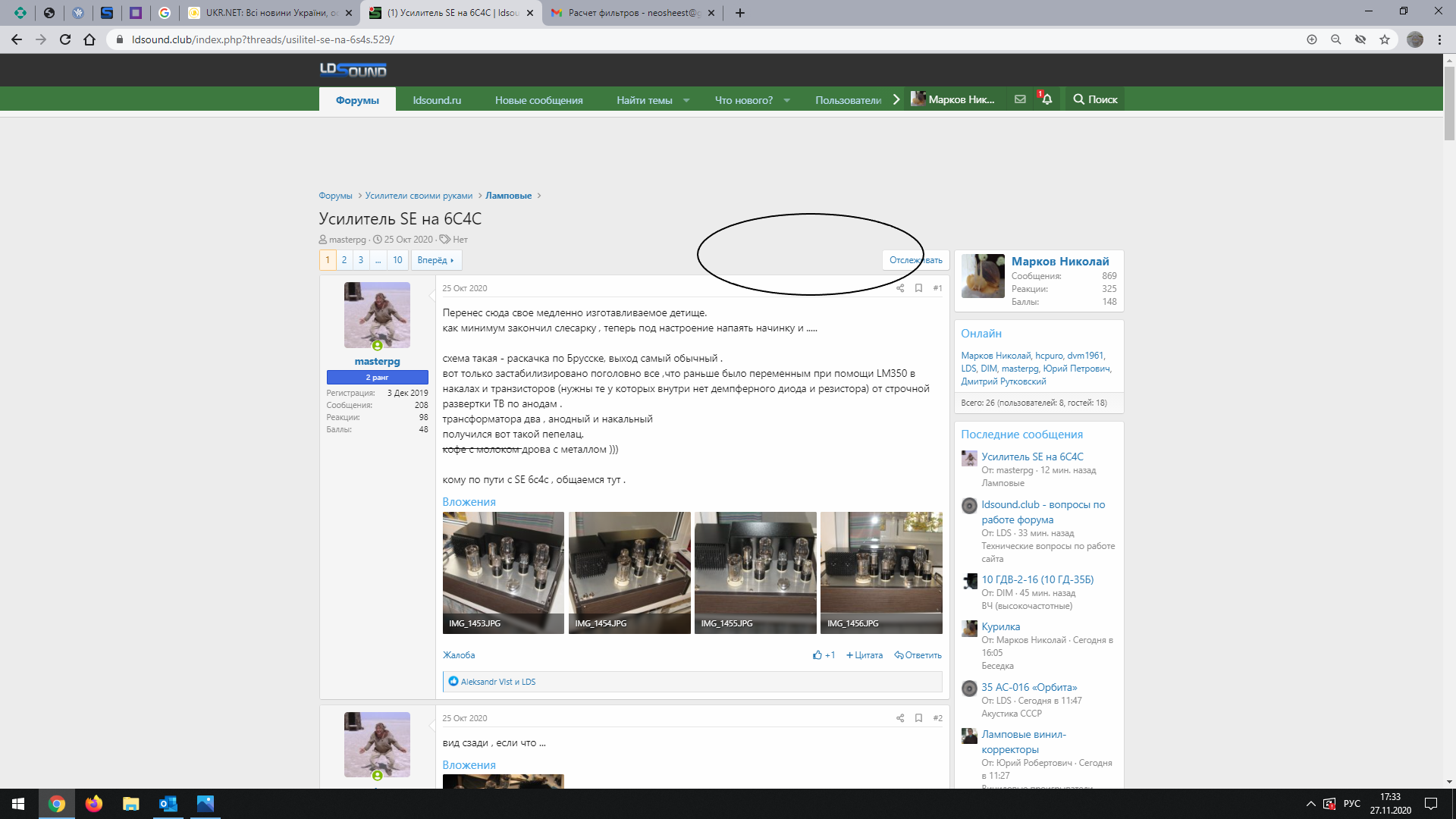1456x819 pixels.
Task: Open a new browser tab
Action: pyautogui.click(x=740, y=13)
